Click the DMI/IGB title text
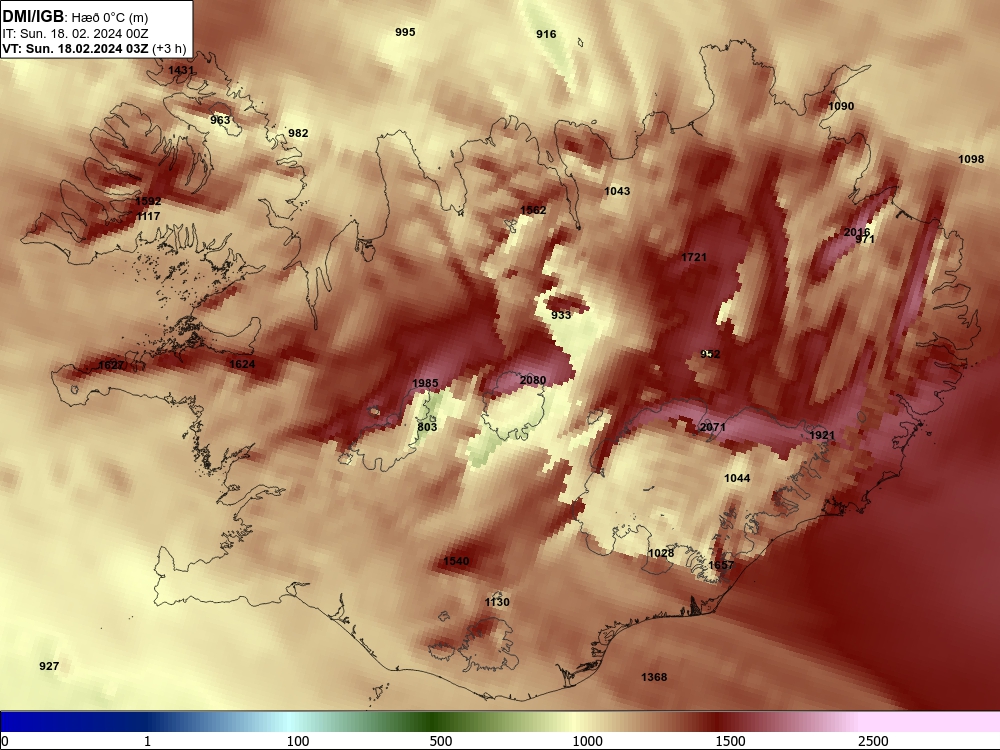Image resolution: width=1000 pixels, height=750 pixels. tap(33, 16)
